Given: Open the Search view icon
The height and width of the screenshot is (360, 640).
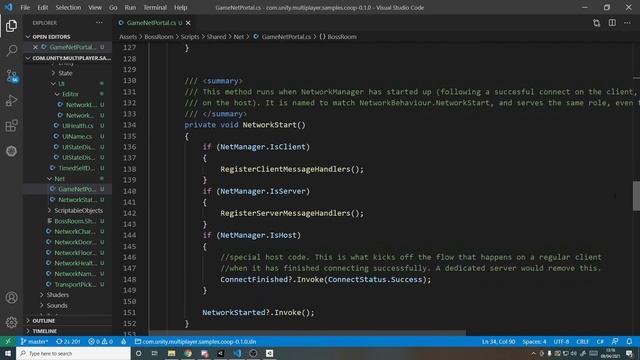Looking at the screenshot, I should pyautogui.click(x=11, y=51).
